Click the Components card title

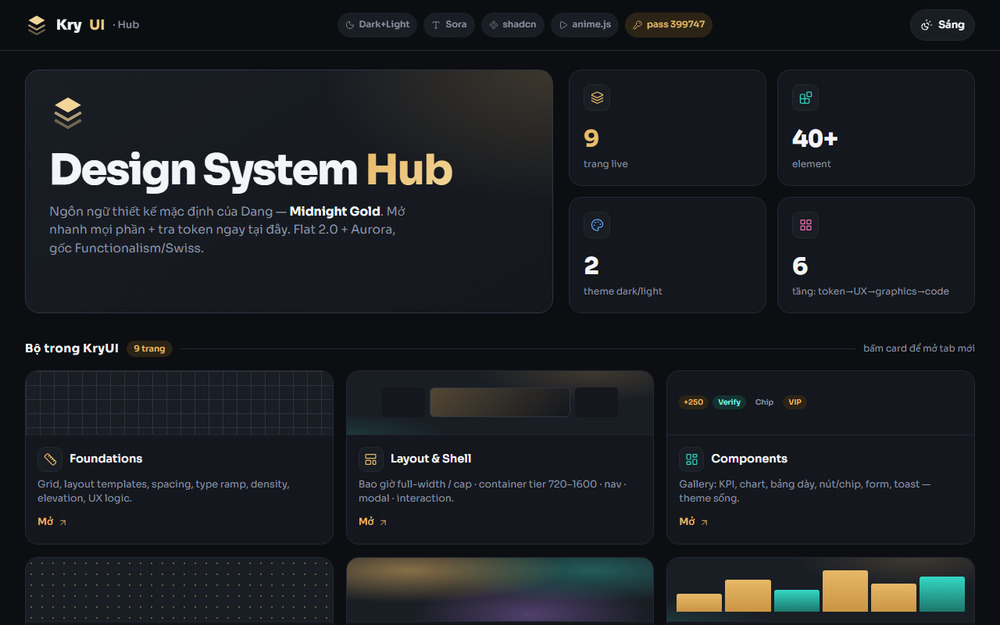(749, 459)
